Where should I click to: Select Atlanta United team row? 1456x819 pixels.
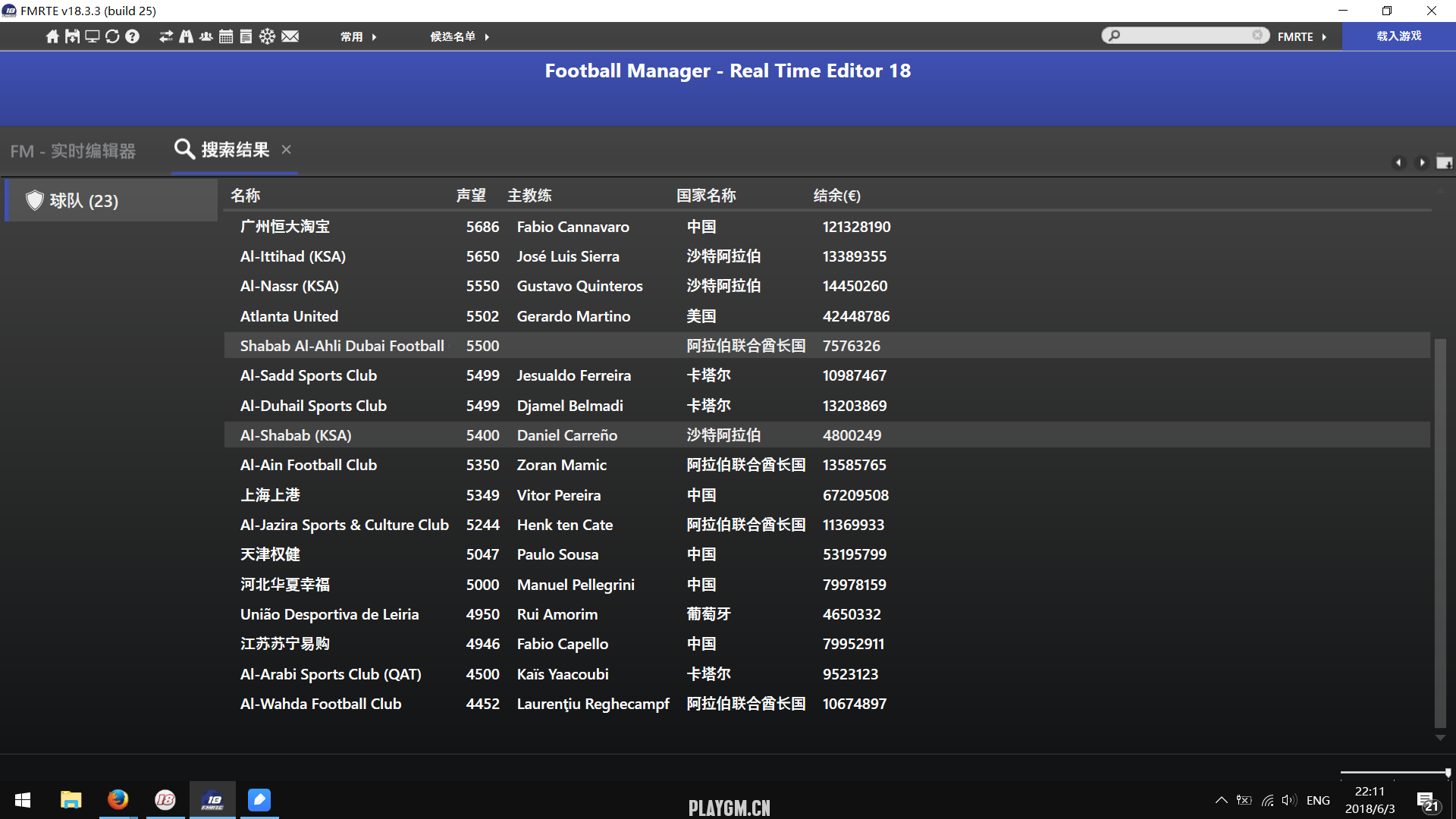pos(827,316)
